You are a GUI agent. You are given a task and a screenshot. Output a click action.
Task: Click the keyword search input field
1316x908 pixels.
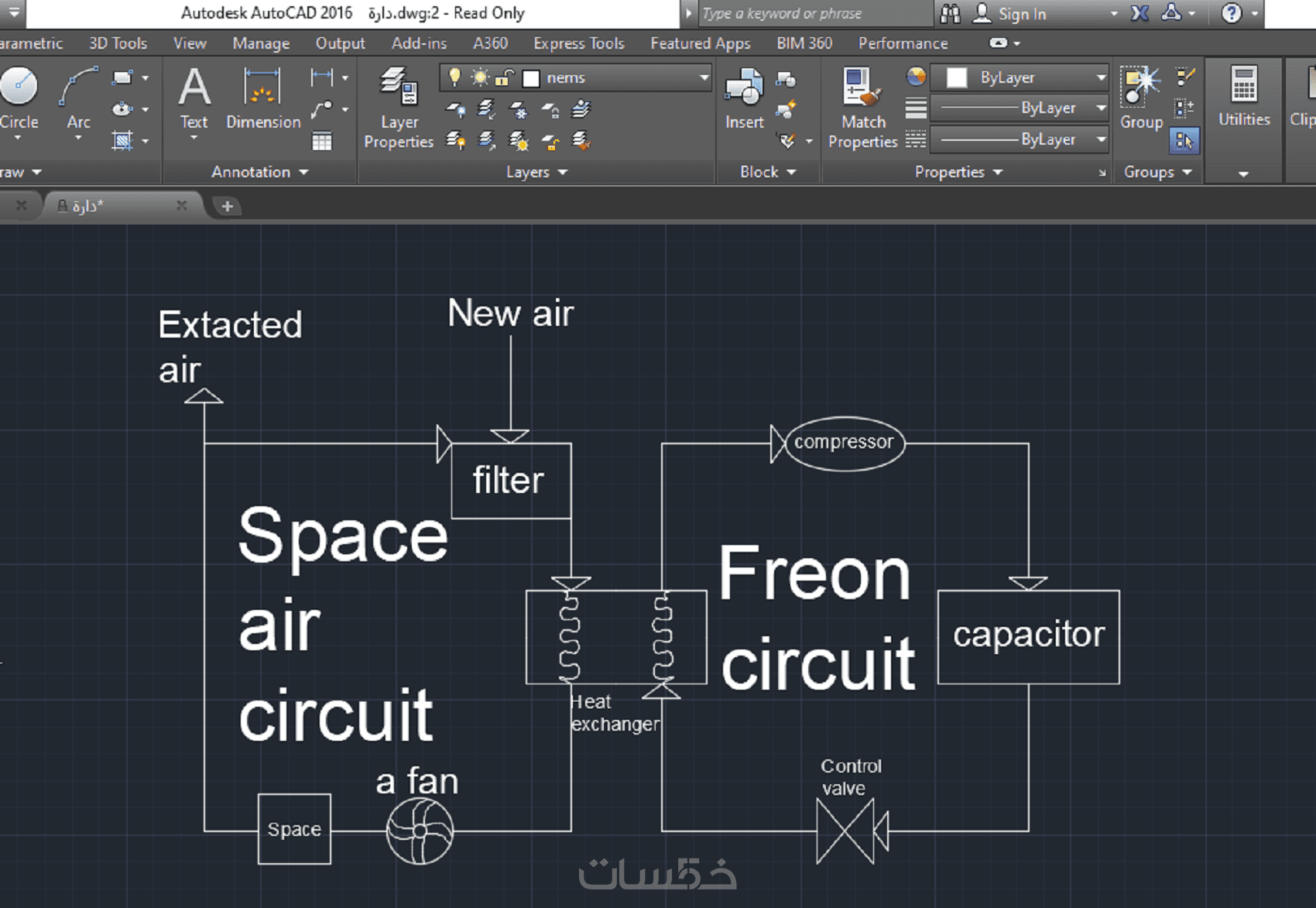tap(815, 13)
